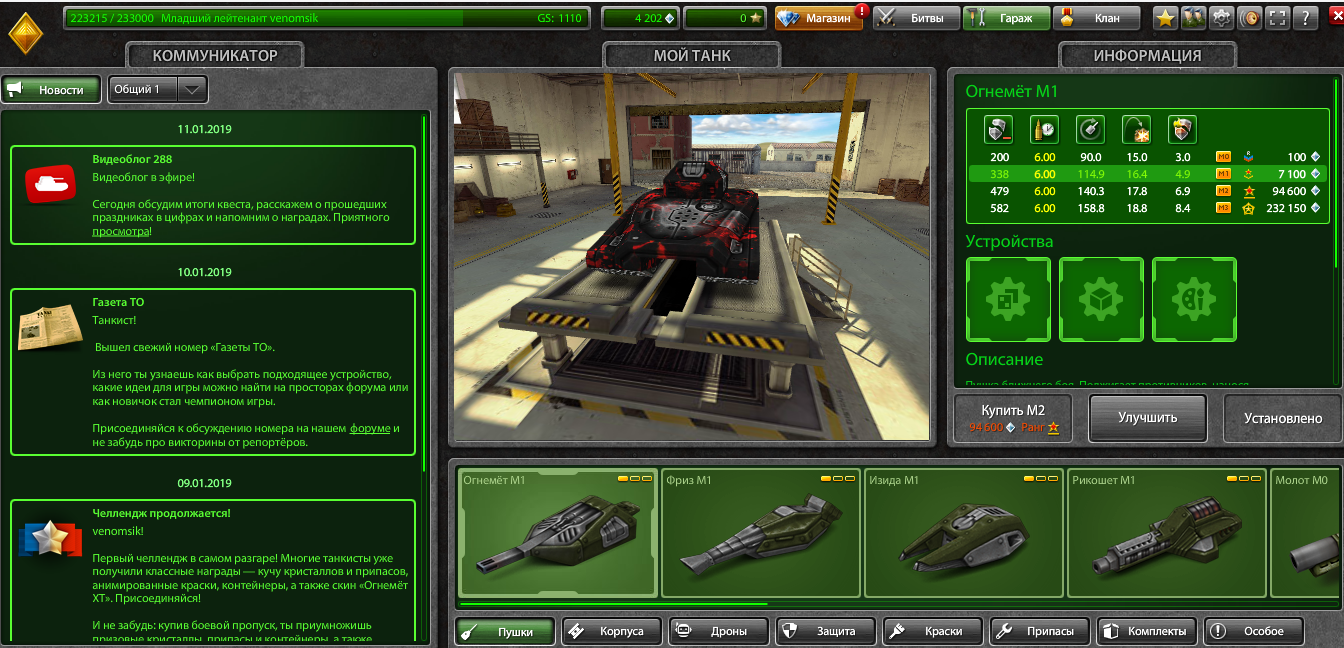This screenshot has width=1344, height=648.
Task: Click the range arc explosion icon
Action: click(1136, 129)
